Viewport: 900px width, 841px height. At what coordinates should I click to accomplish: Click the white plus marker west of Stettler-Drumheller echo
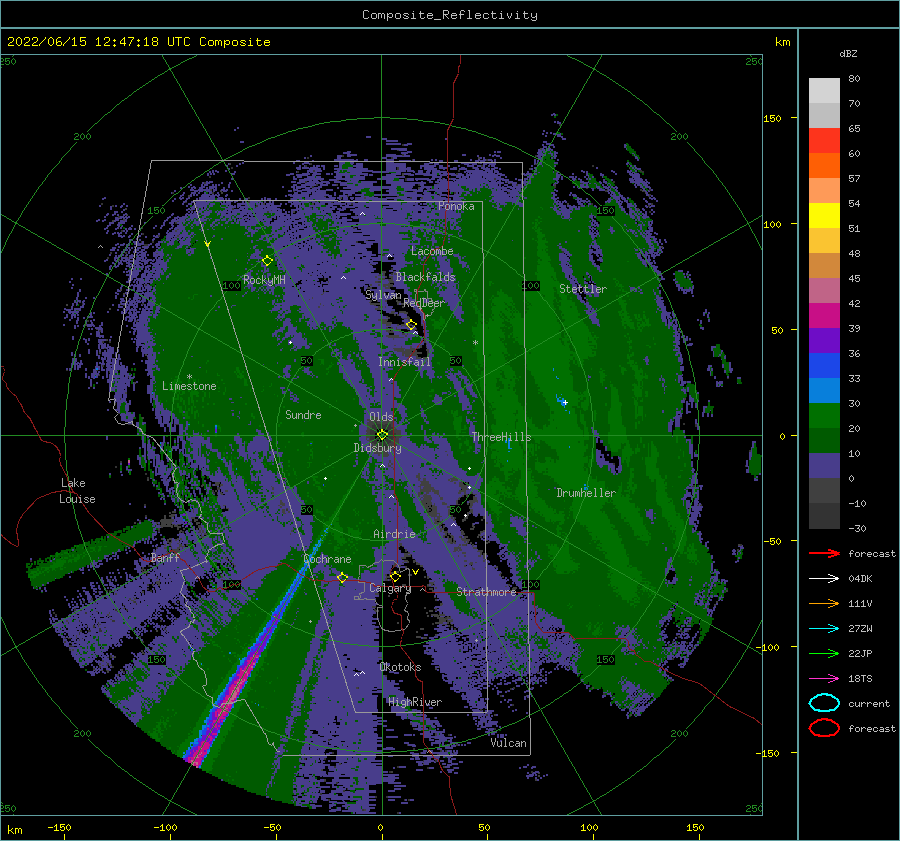pos(565,402)
